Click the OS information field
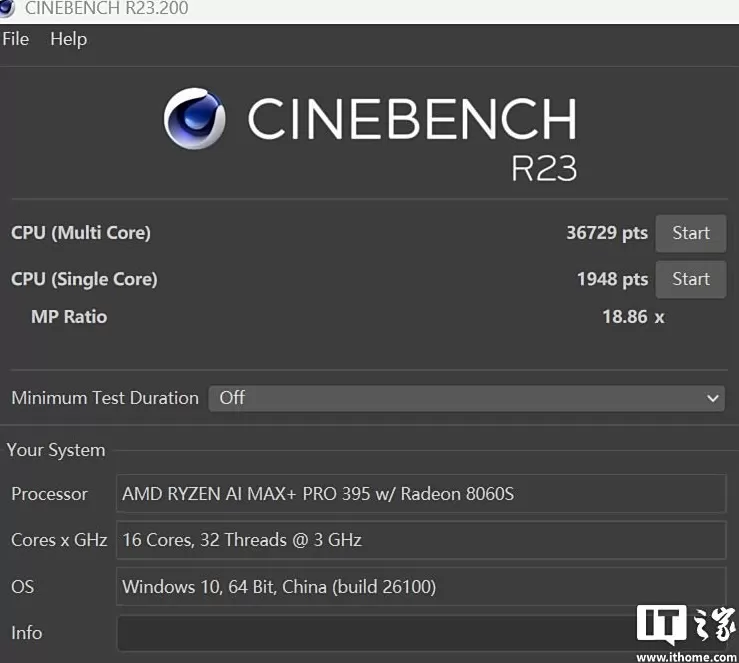This screenshot has height=663, width=739. [420, 586]
